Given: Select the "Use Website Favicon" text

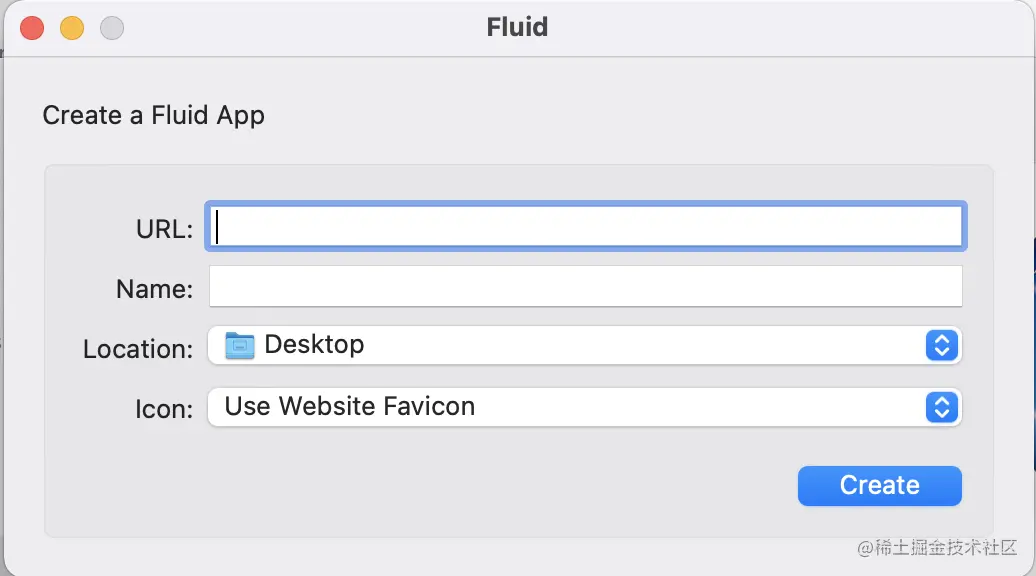Looking at the screenshot, I should point(349,407).
